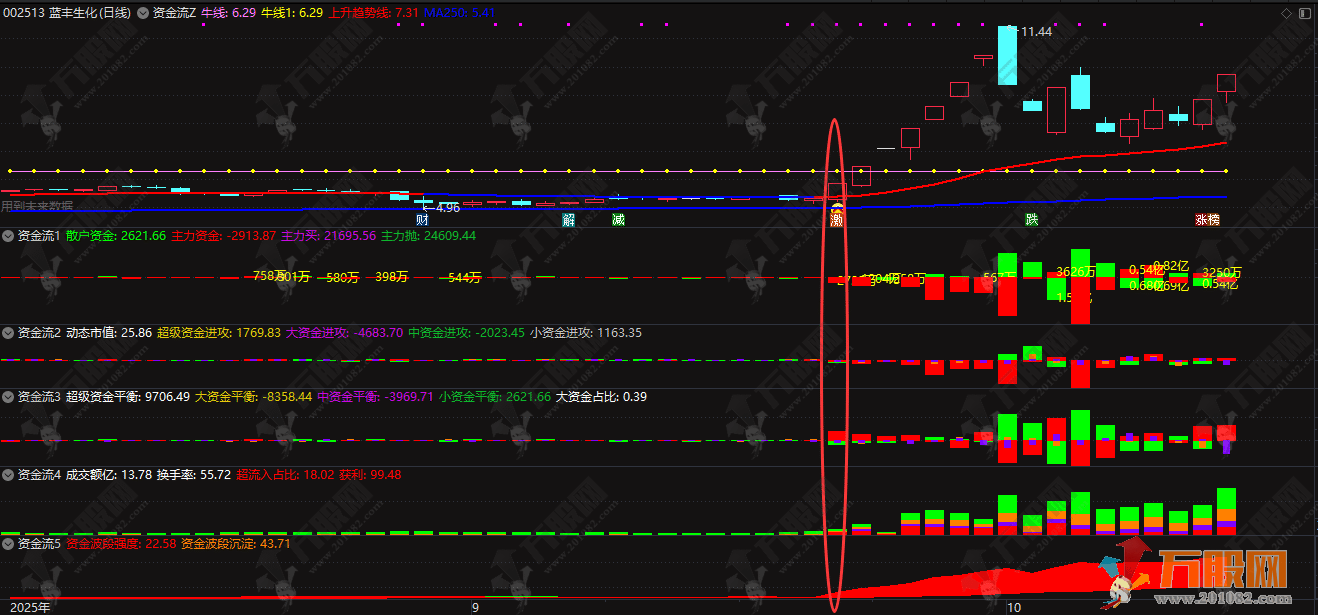Expand the 资金流2 indicator menu arrow
The height and width of the screenshot is (615, 1318).
[x=9, y=332]
